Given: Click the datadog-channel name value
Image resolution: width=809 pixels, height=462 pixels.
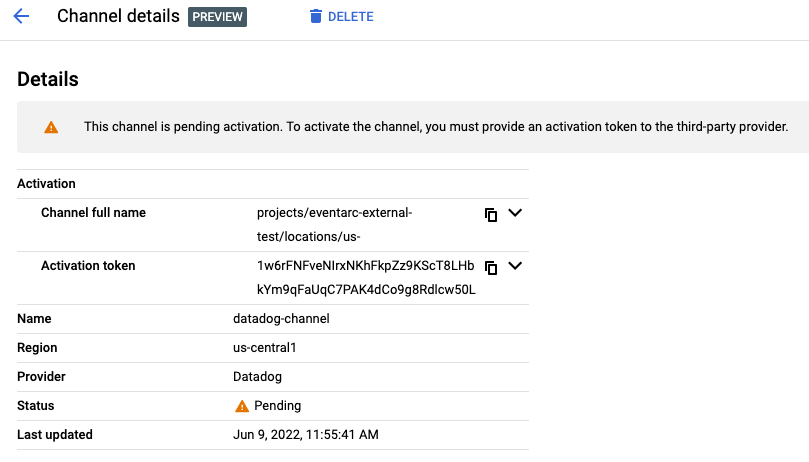Looking at the screenshot, I should tap(281, 319).
